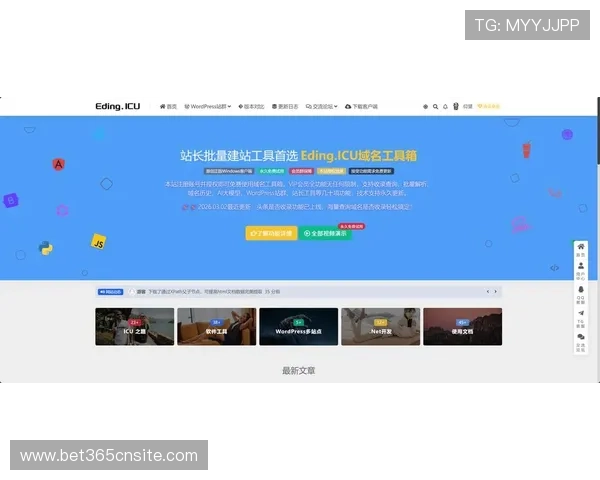Viewport: 600px width, 480px height.
Task: Open search via the magnifier icon
Action: click(435, 106)
